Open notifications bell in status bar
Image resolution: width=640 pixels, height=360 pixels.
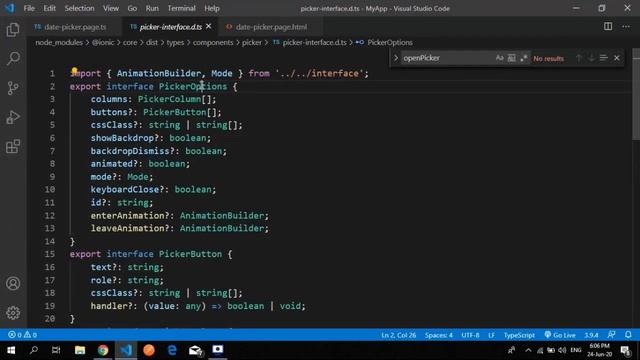pos(628,335)
